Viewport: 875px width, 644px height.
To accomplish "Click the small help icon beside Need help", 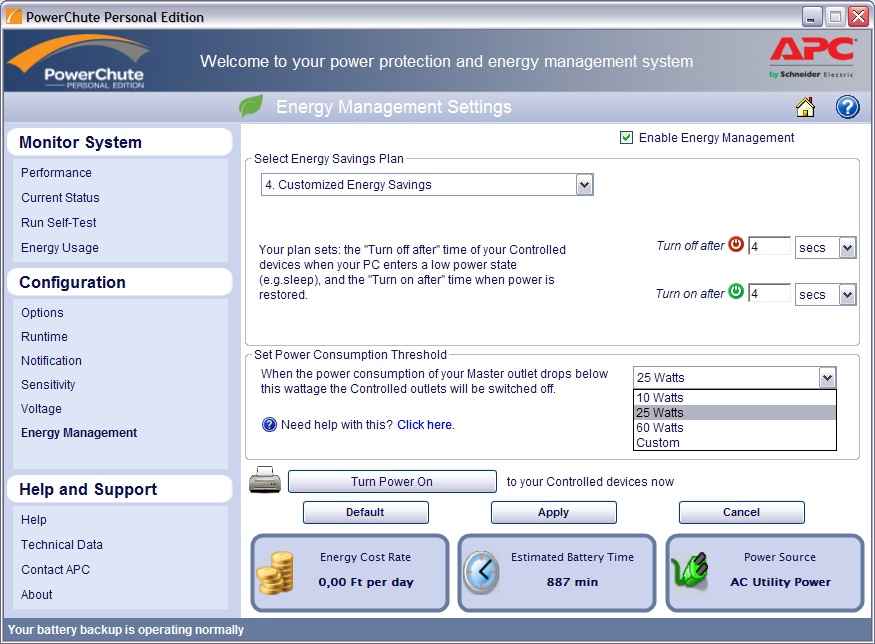I will click(x=269, y=425).
